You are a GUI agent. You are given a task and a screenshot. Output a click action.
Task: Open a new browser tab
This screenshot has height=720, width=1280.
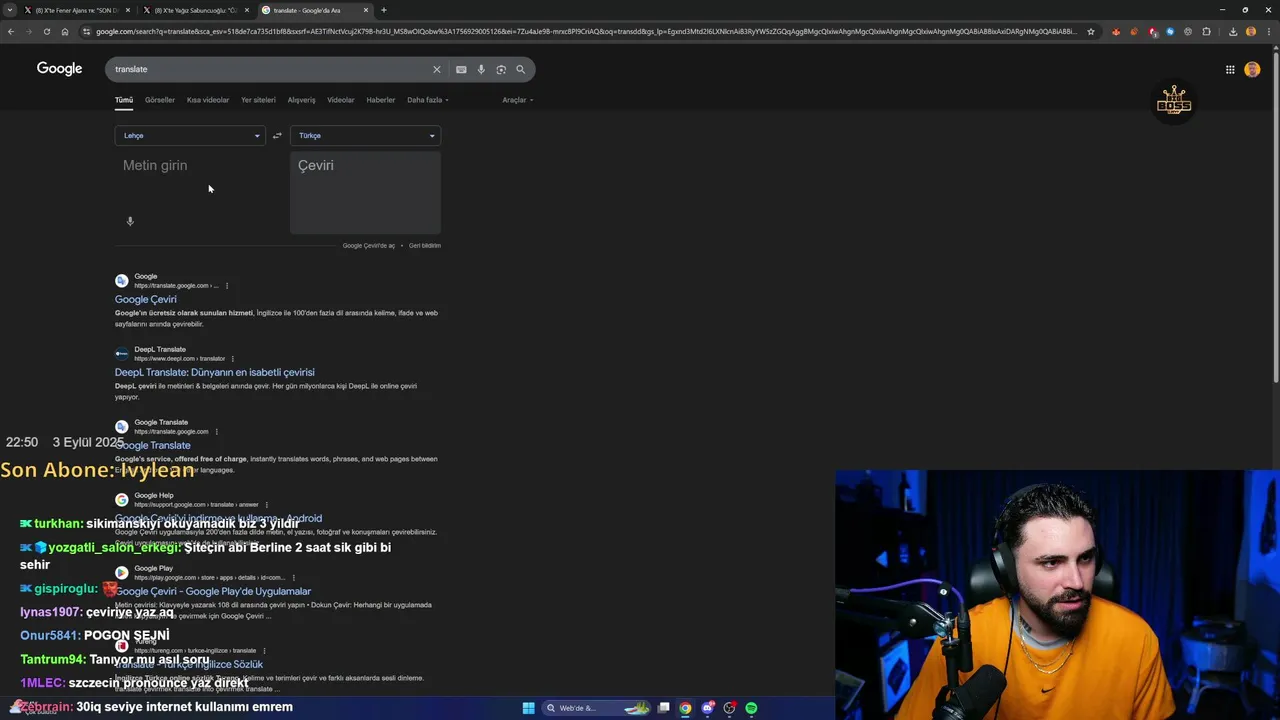384,10
